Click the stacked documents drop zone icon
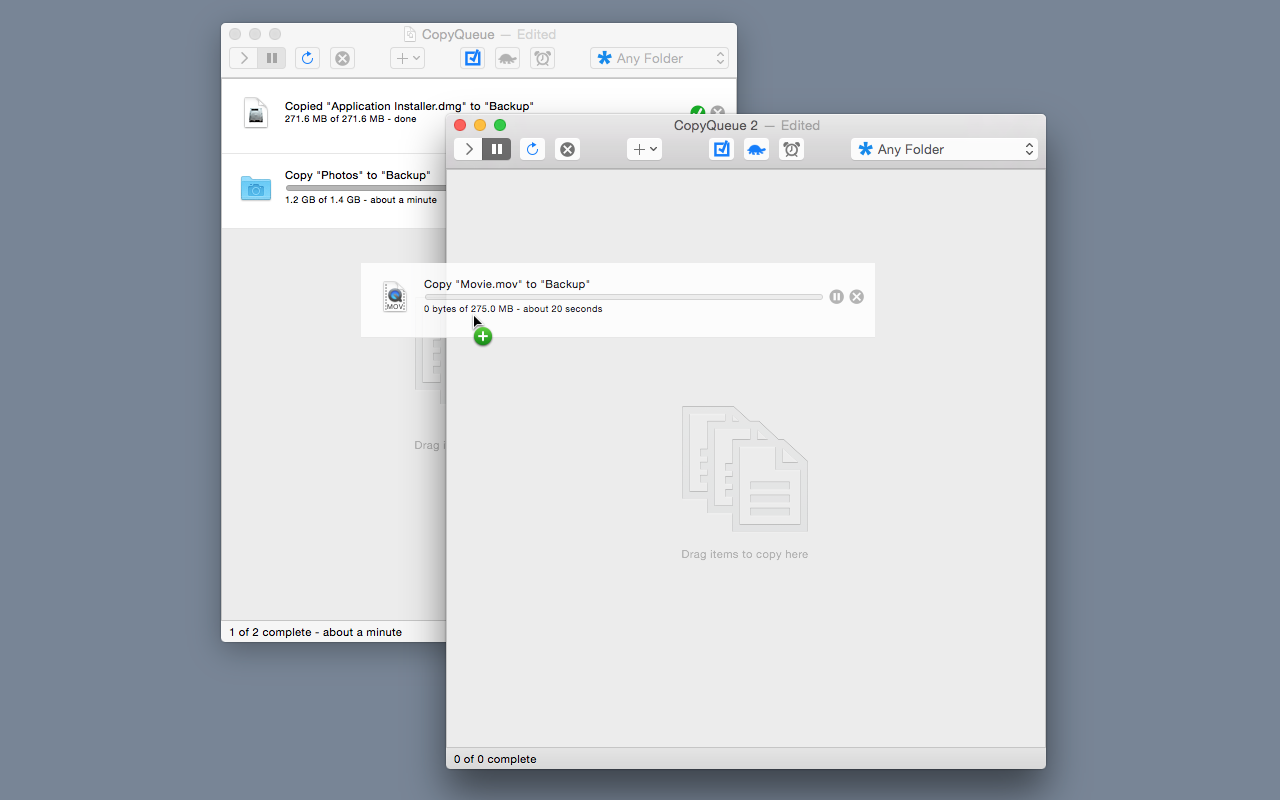1280x800 pixels. (745, 468)
